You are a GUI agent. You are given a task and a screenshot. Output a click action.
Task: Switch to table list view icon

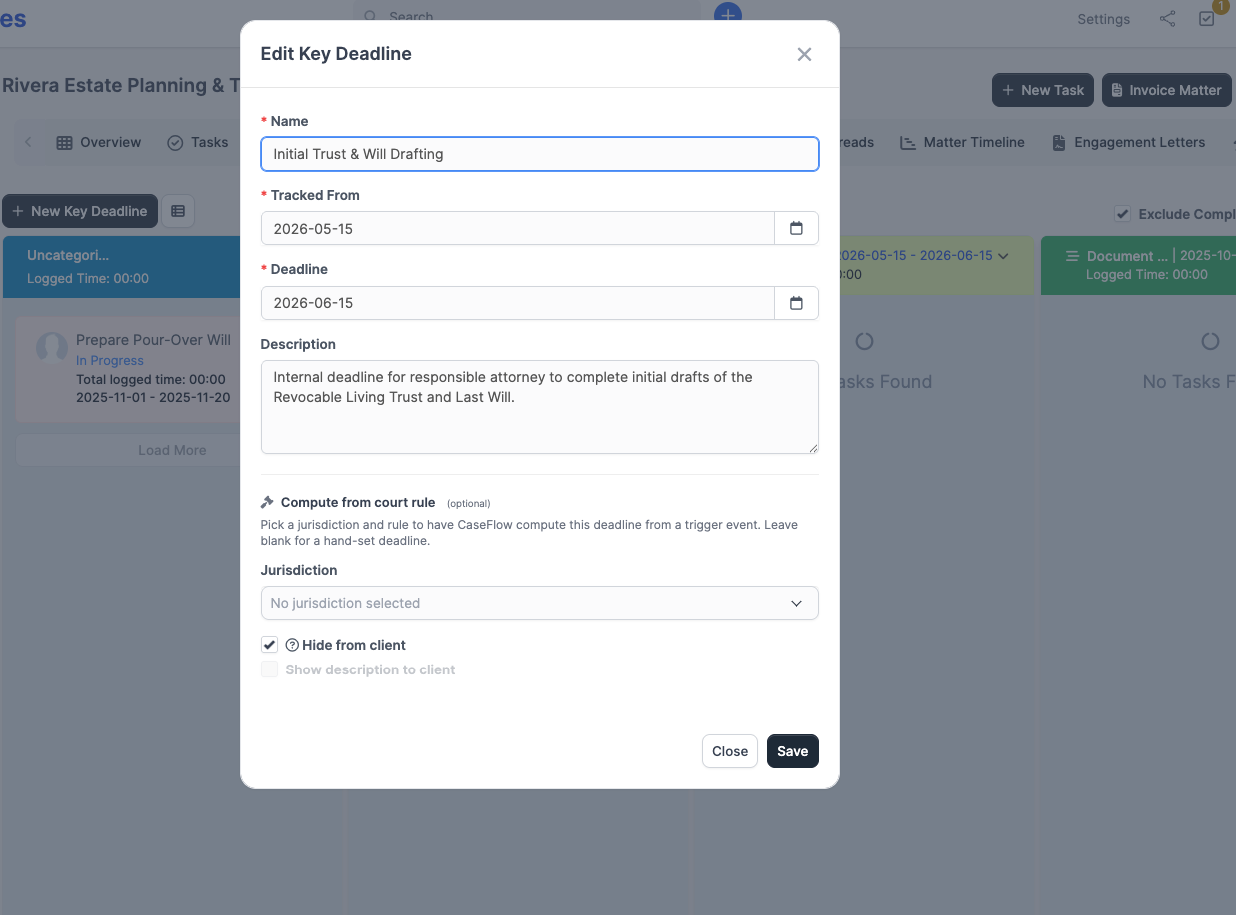178,211
